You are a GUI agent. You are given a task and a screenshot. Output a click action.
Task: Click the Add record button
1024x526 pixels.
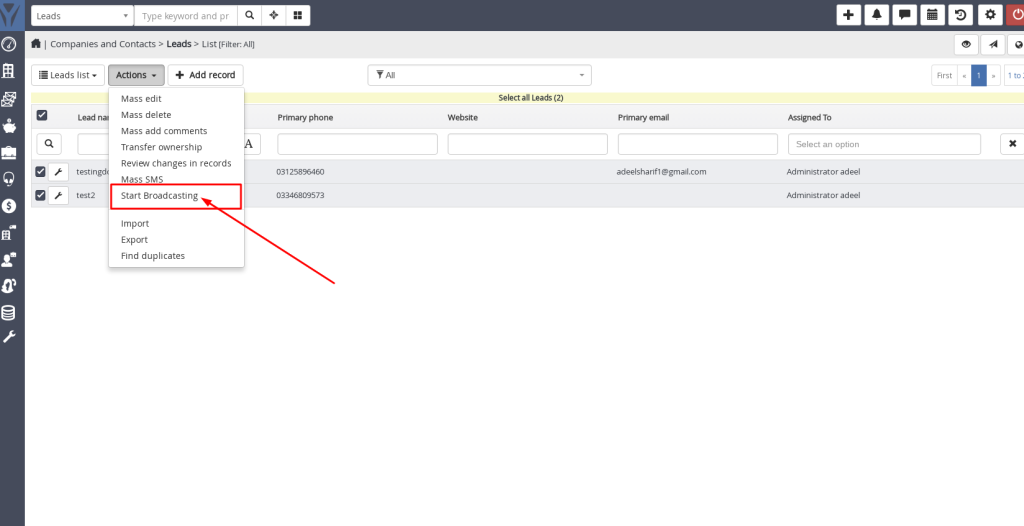coord(205,75)
